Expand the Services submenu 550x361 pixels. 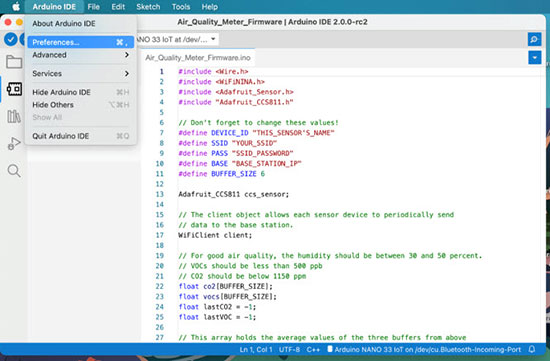click(x=81, y=73)
